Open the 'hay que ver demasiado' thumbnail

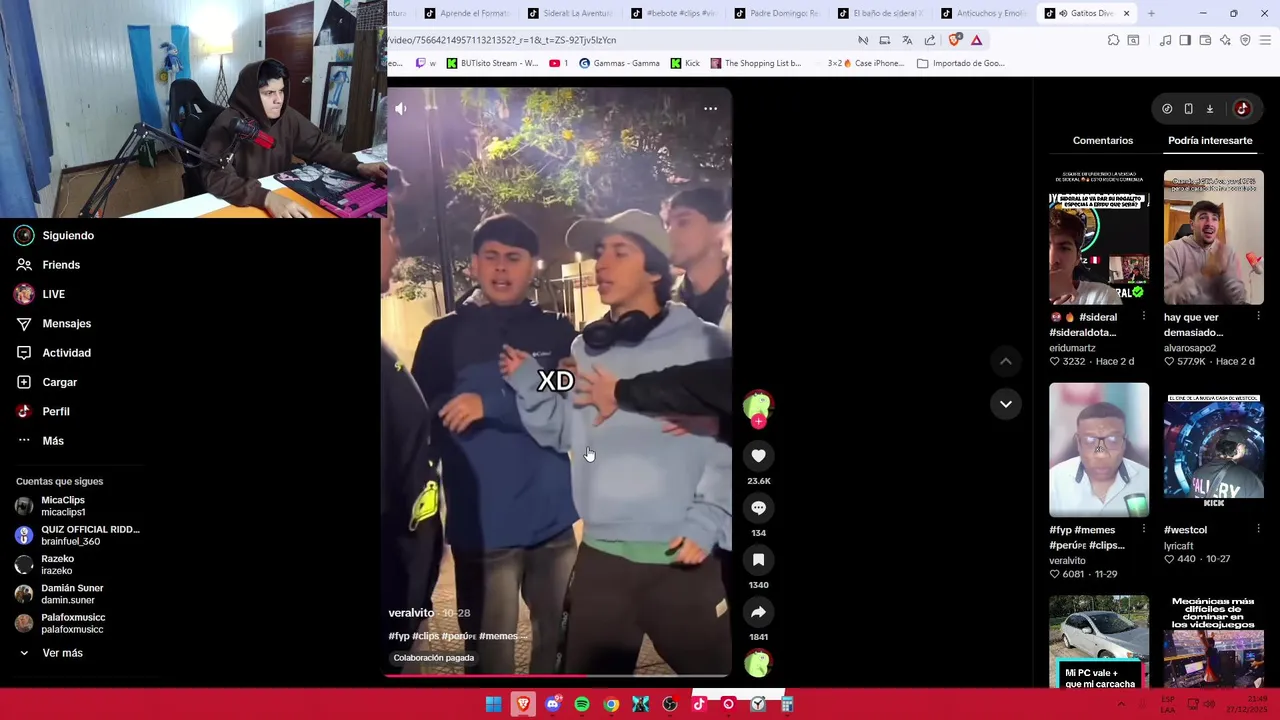(1213, 238)
